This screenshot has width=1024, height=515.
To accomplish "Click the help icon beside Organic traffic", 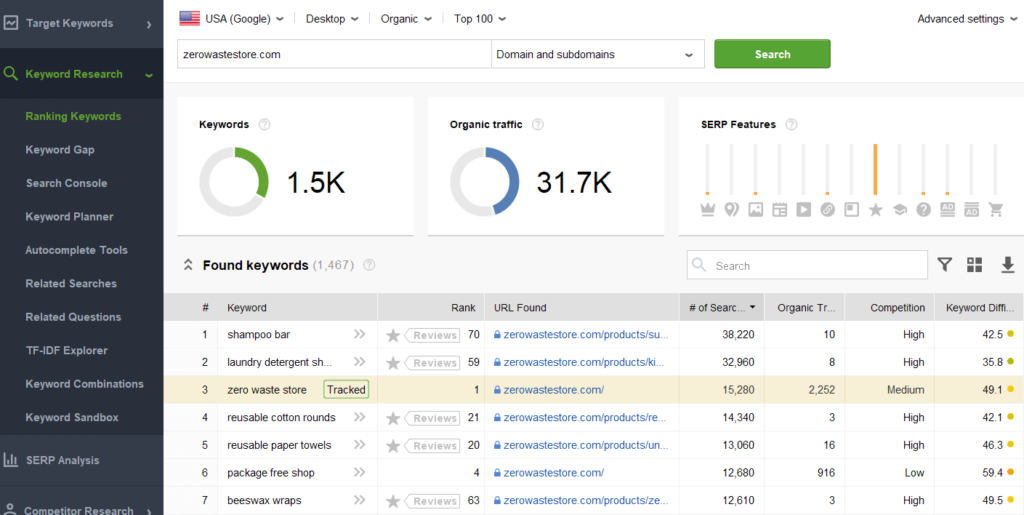I will tap(538, 125).
